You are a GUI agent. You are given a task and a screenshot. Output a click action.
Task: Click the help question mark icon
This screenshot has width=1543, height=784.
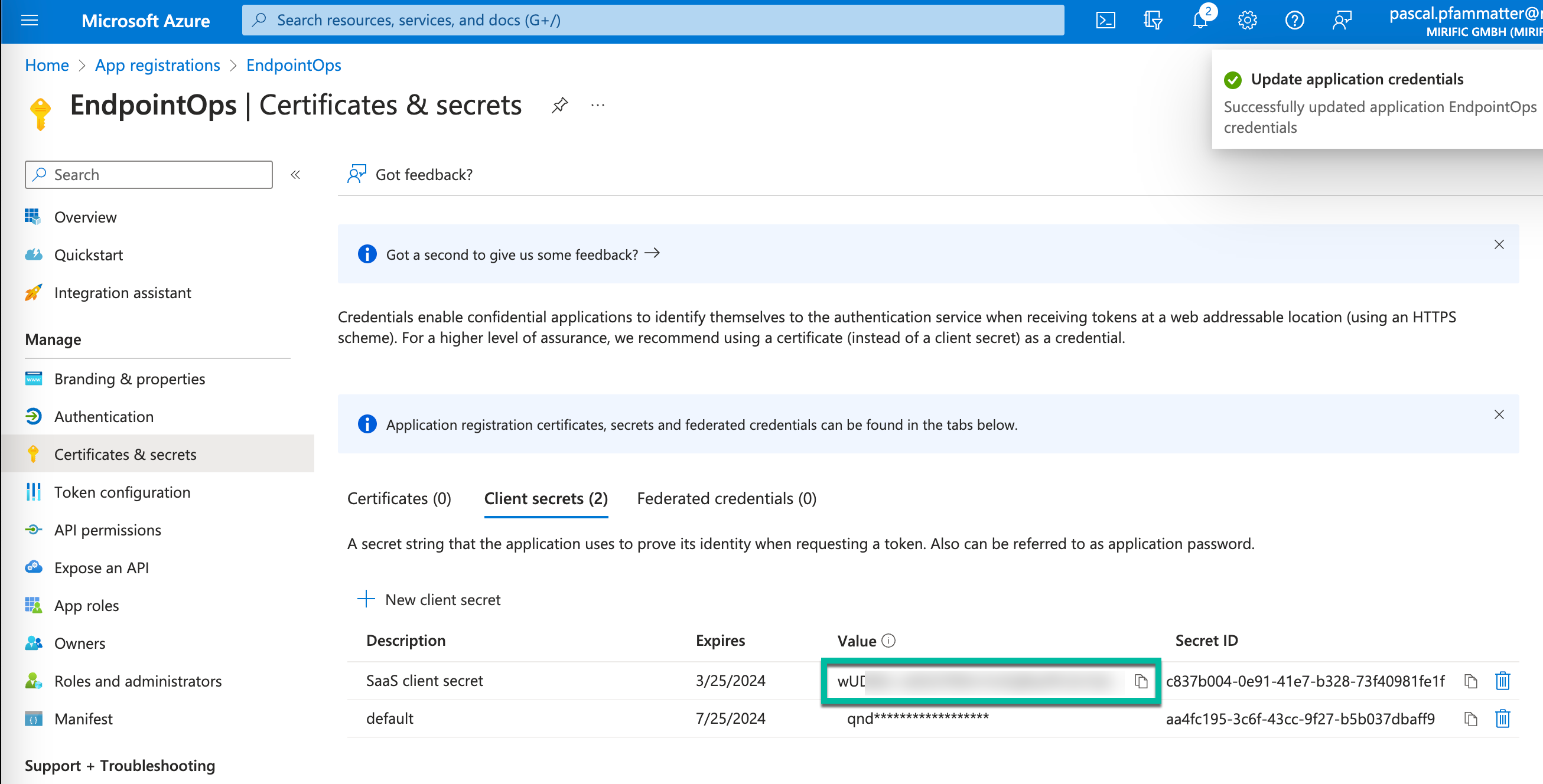point(1294,20)
